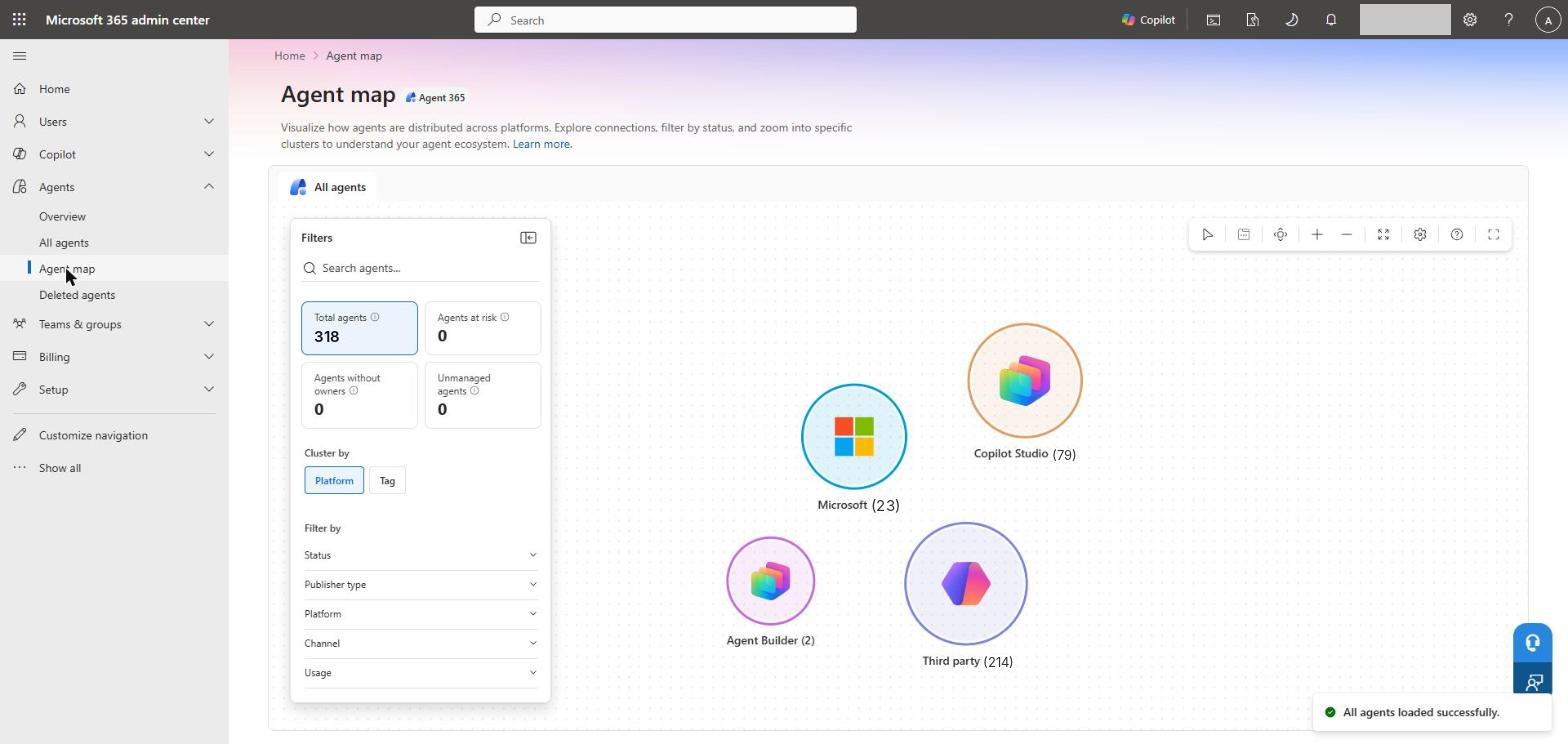This screenshot has width=1568, height=744.
Task: Enter full screen map view
Action: [1494, 234]
